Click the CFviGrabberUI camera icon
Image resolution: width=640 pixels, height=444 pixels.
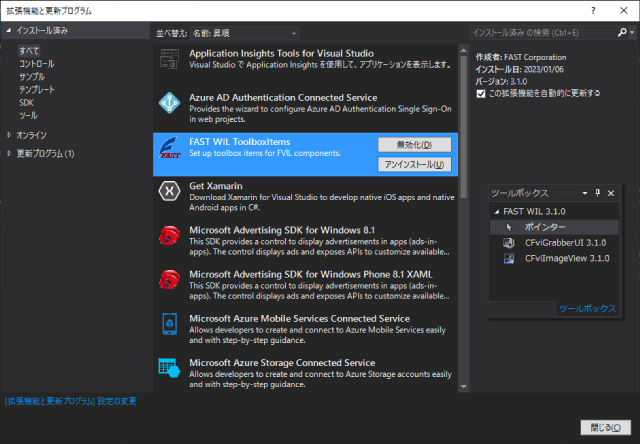(509, 243)
